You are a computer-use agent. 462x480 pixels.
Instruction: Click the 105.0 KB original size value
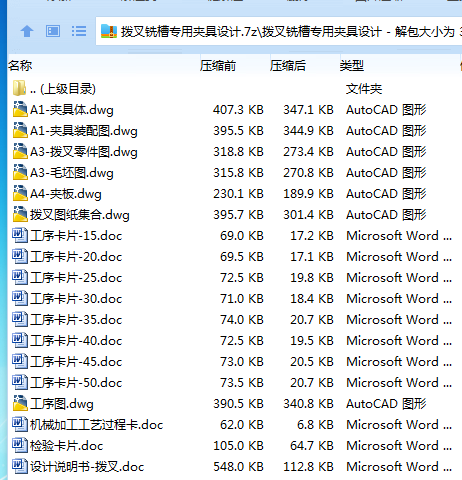pyautogui.click(x=238, y=446)
